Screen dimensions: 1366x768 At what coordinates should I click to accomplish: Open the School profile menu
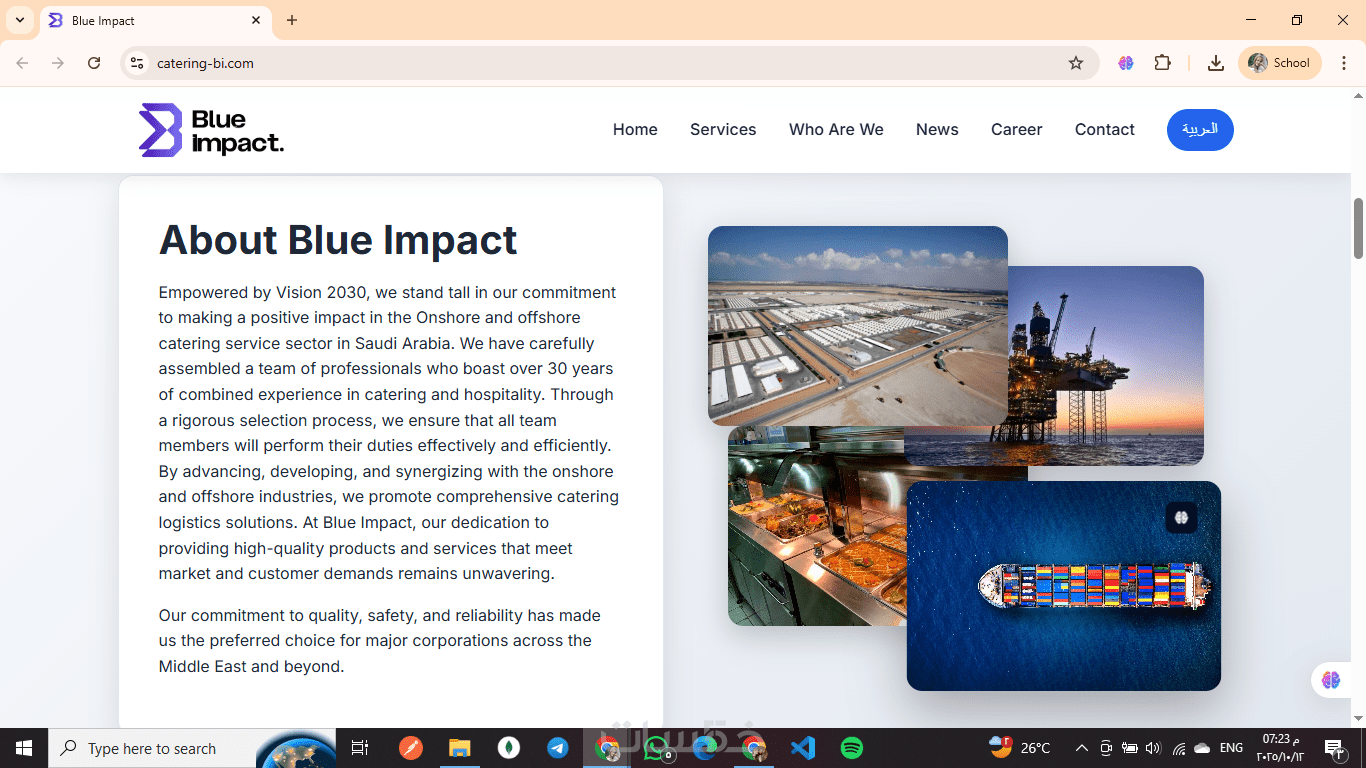click(x=1280, y=63)
